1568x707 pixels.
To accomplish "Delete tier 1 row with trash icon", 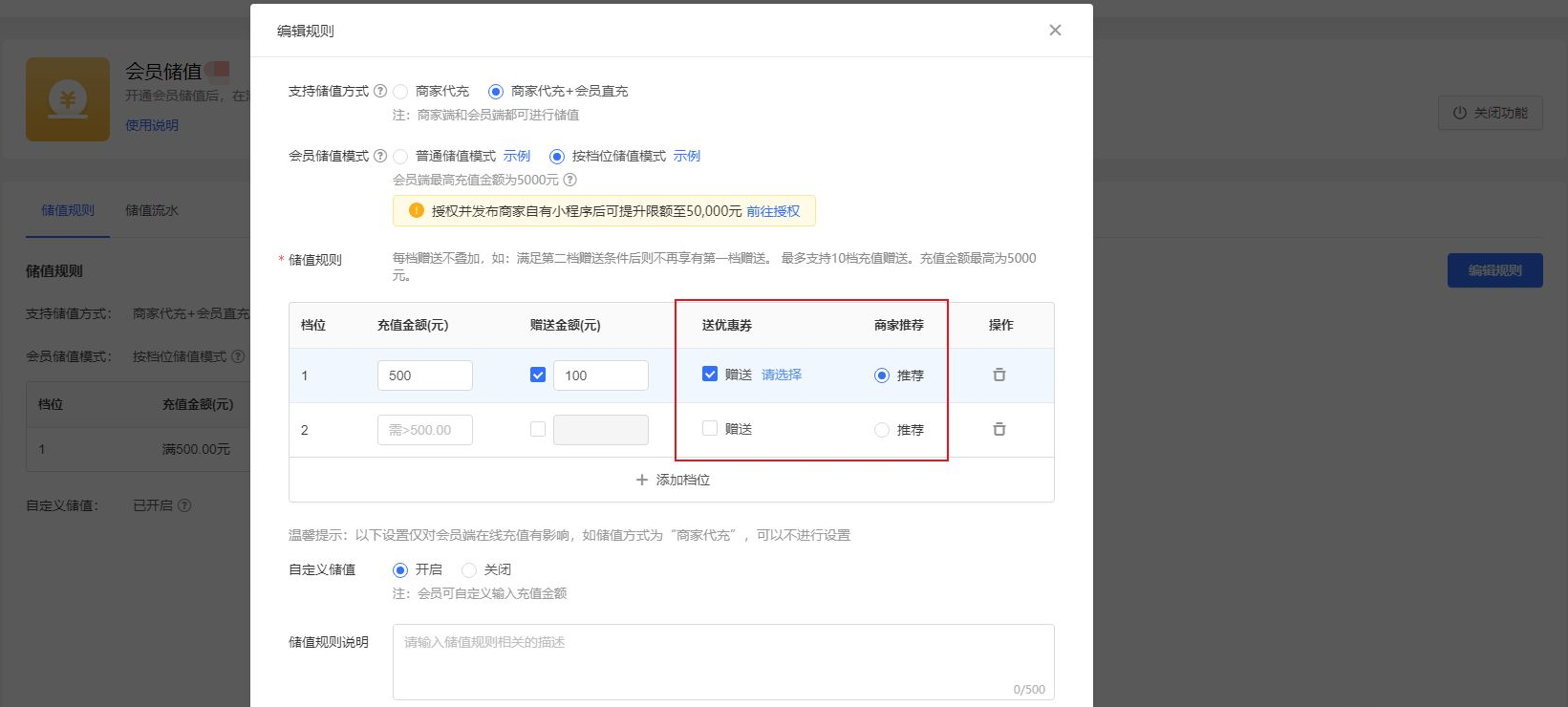I will pyautogui.click(x=999, y=375).
